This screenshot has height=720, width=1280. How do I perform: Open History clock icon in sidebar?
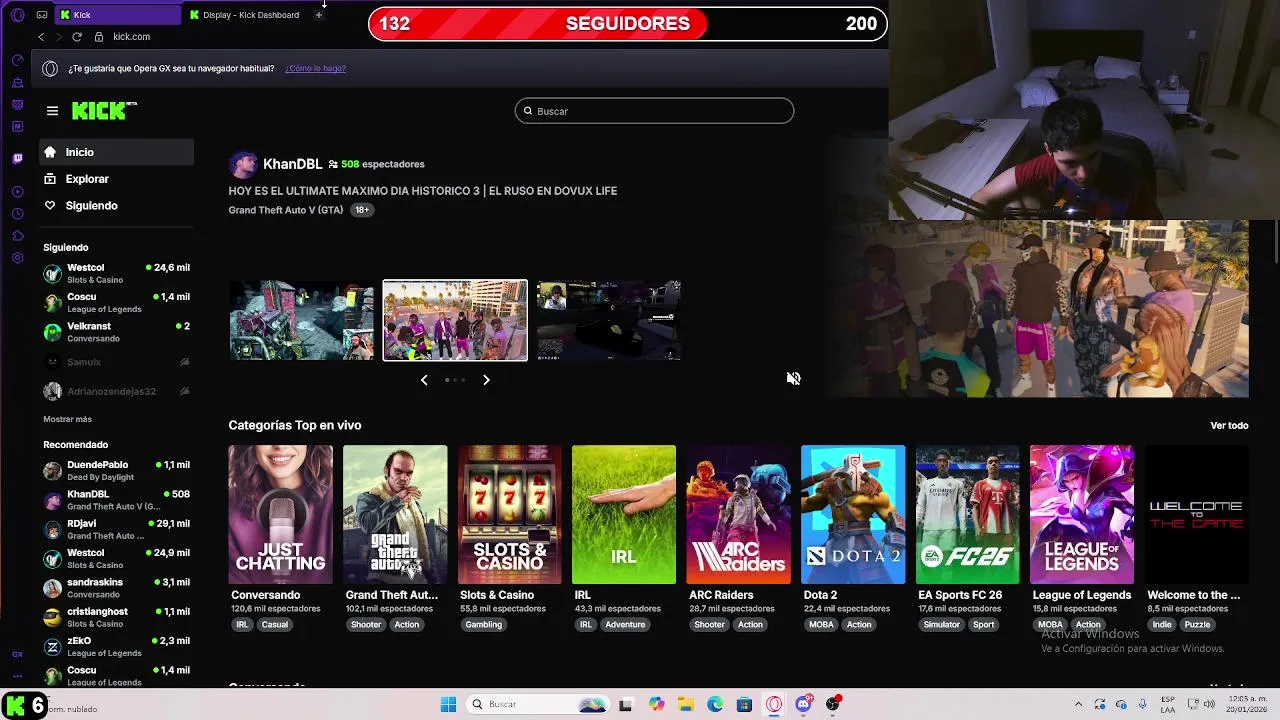tap(17, 213)
